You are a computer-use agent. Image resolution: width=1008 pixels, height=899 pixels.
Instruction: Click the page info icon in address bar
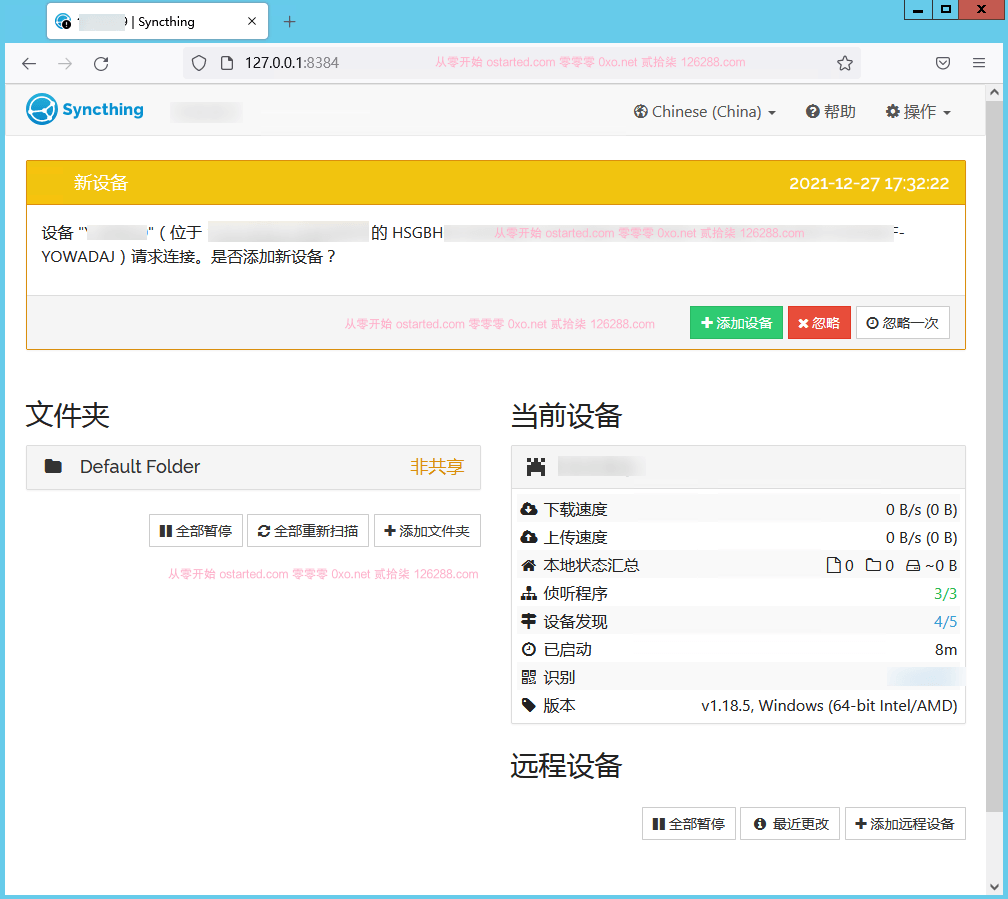[x=226, y=63]
